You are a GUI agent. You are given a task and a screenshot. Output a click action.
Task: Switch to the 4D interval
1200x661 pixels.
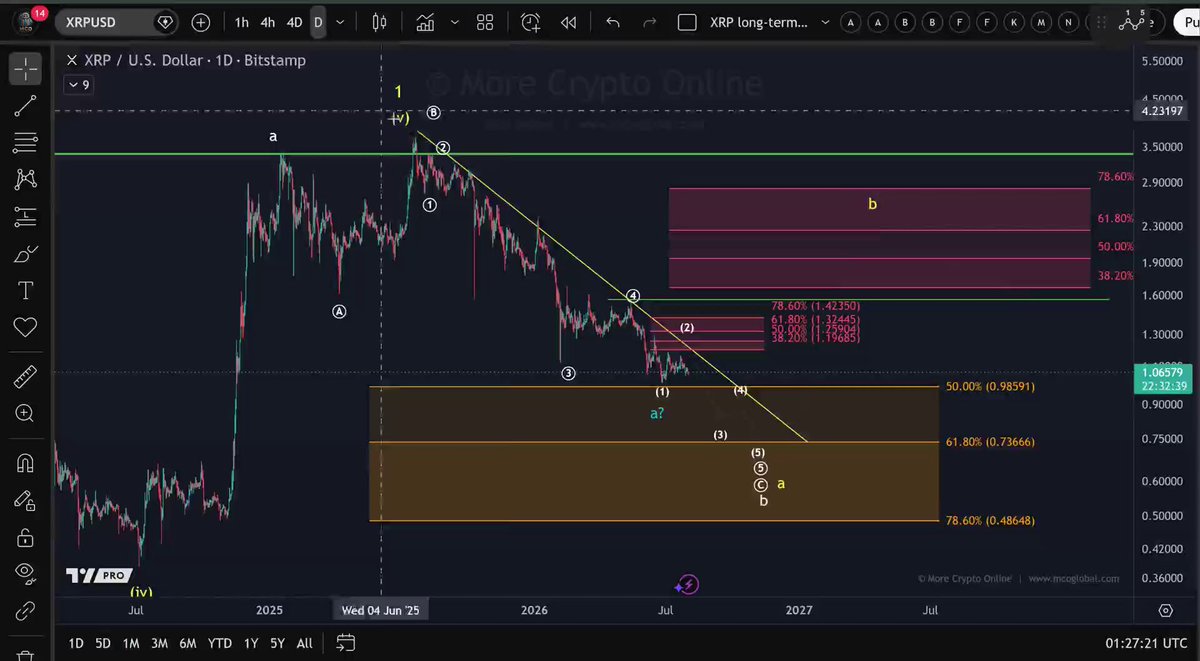(294, 22)
